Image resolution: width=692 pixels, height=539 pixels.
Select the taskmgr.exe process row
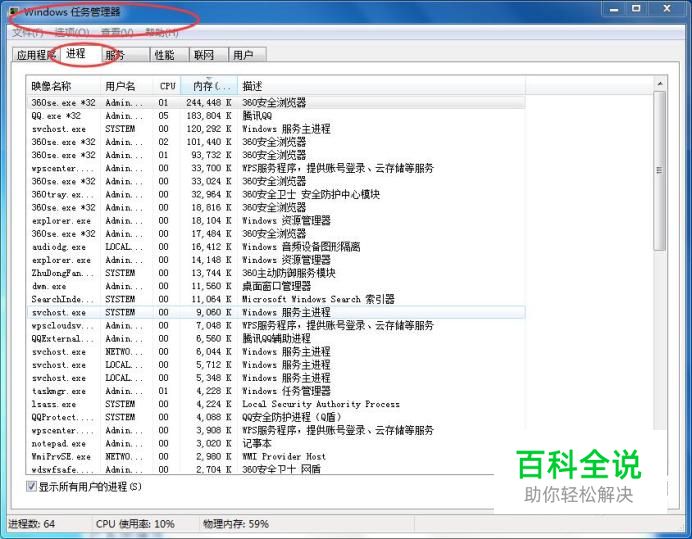[x=276, y=391]
